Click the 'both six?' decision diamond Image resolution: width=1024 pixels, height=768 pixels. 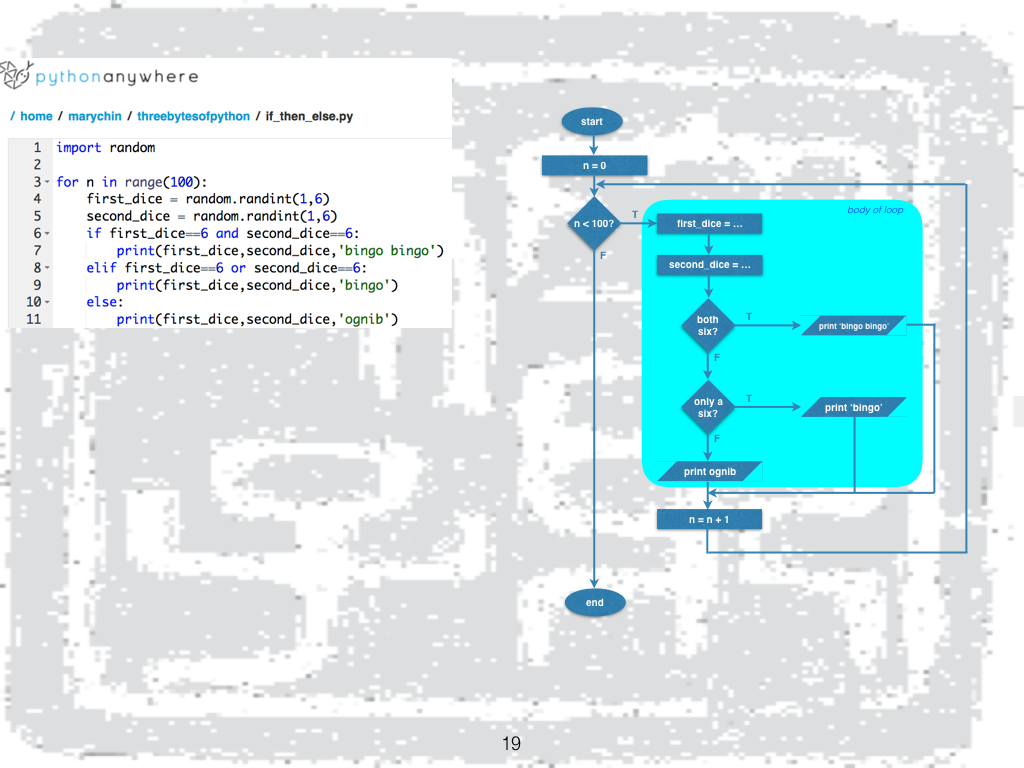coord(708,325)
